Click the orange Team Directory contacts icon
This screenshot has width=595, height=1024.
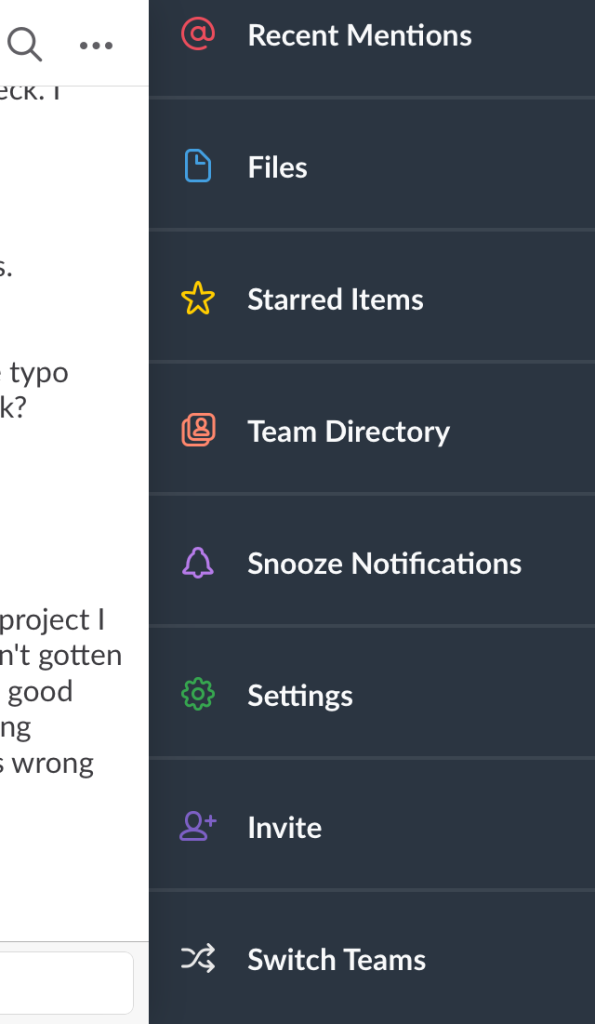[x=198, y=430]
